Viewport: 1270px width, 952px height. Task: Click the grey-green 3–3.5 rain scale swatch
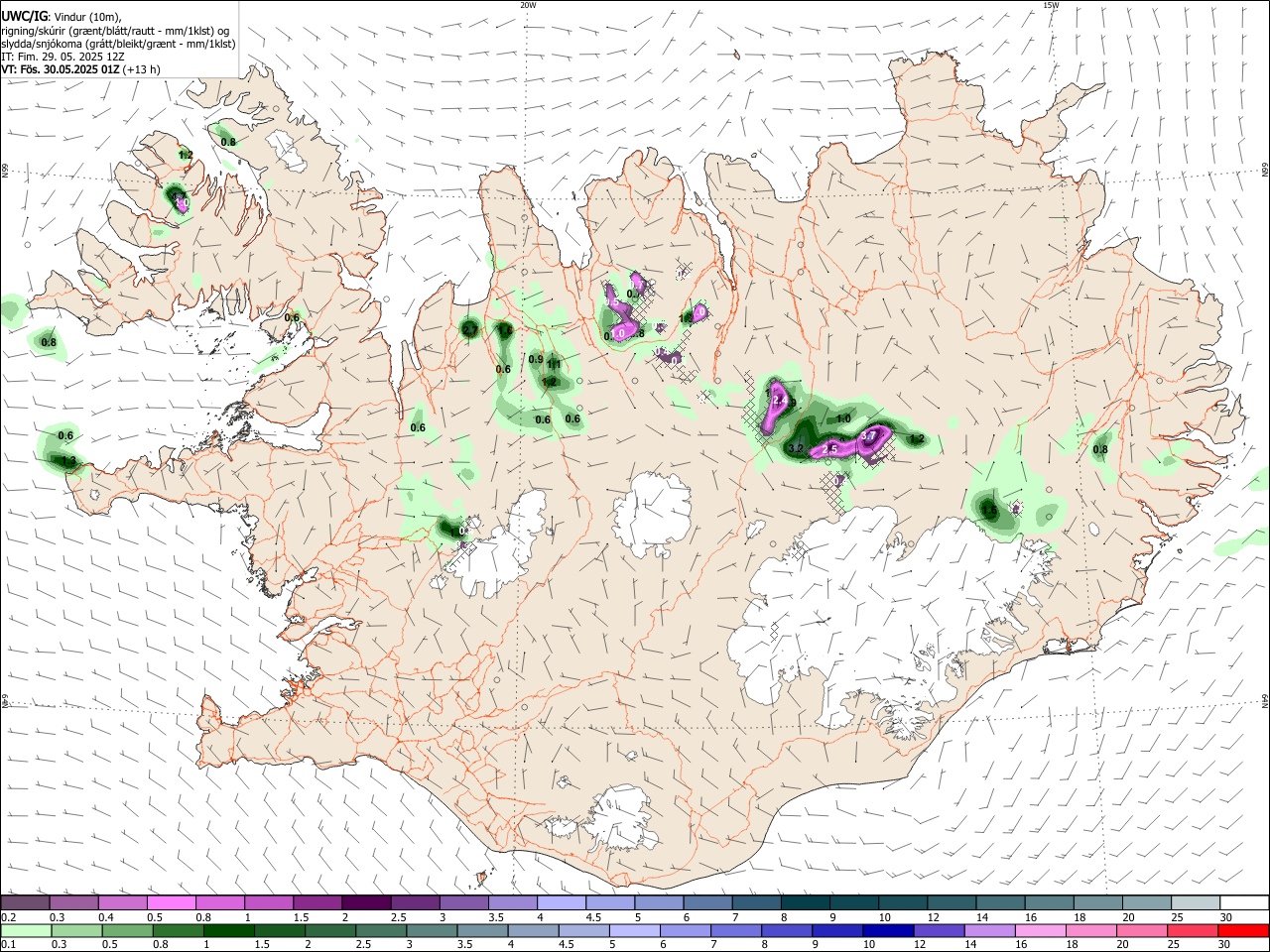click(433, 931)
